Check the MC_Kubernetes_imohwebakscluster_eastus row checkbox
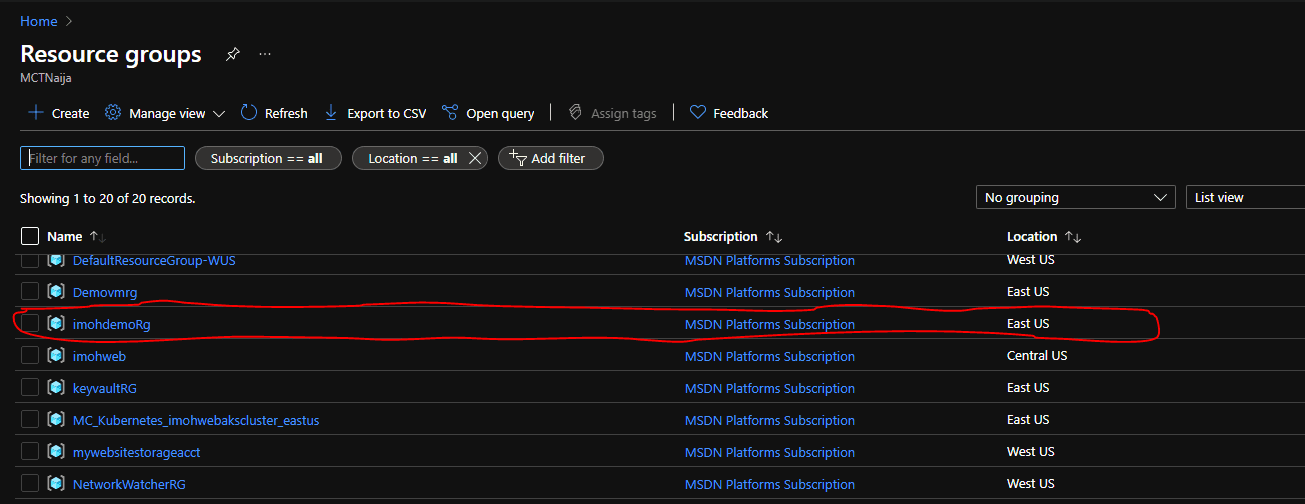The image size is (1305, 504). [x=30, y=419]
